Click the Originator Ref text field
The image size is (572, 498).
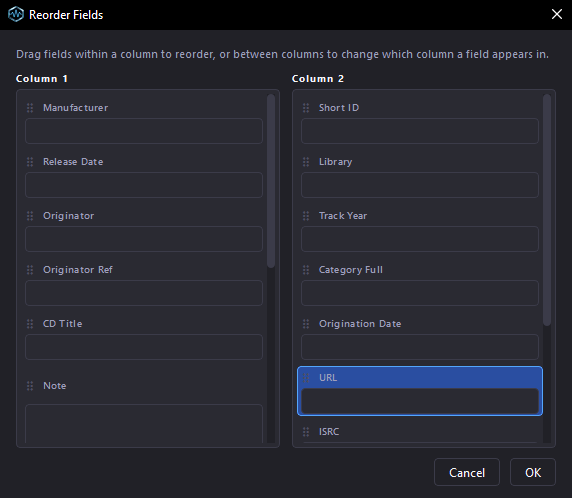[144, 293]
